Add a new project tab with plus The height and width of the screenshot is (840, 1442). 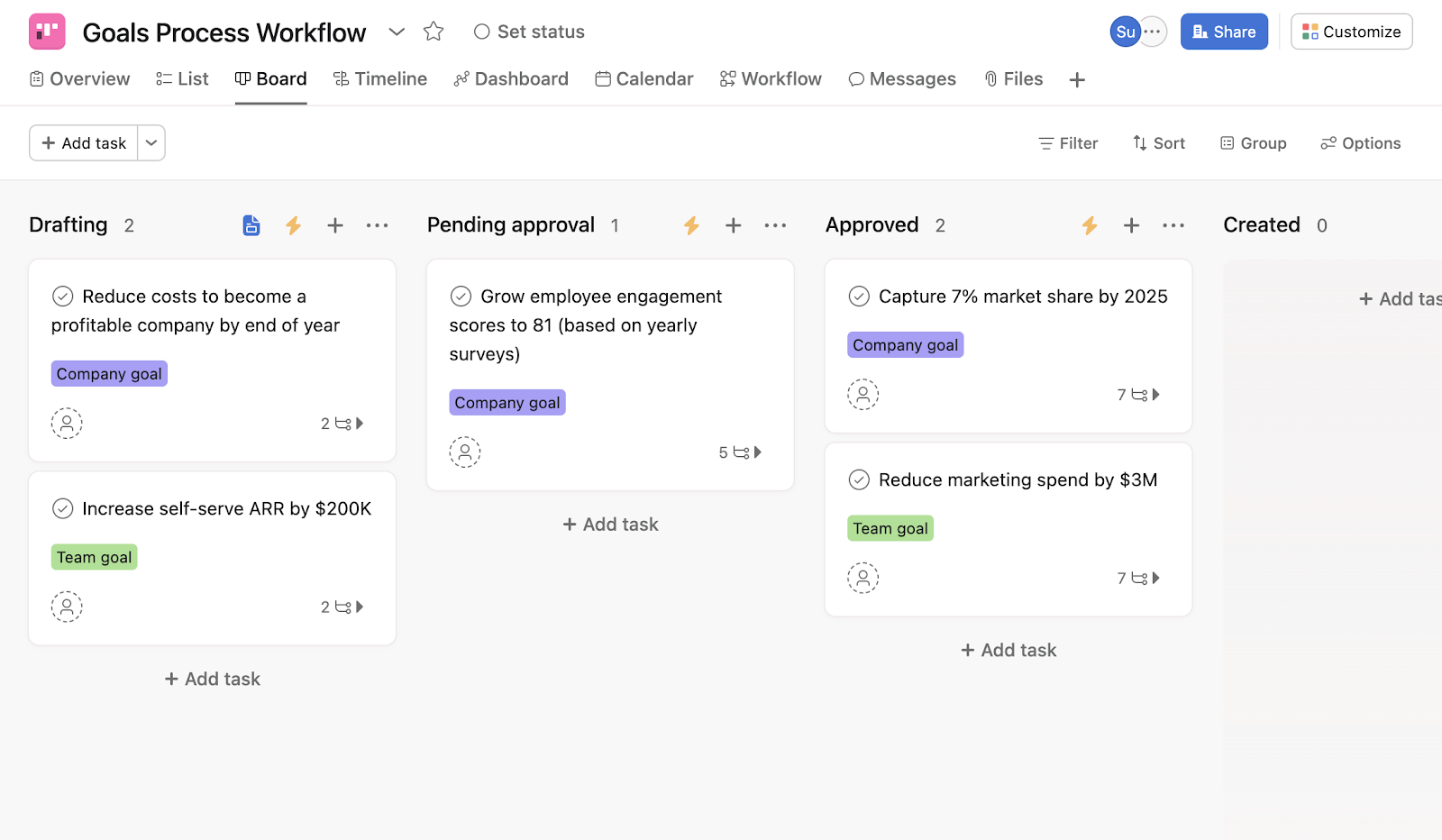[1077, 80]
